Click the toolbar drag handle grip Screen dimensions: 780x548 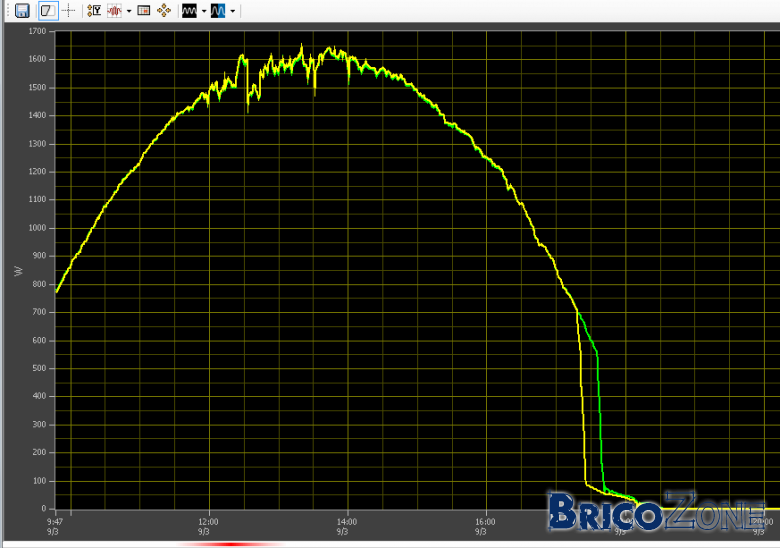point(8,10)
